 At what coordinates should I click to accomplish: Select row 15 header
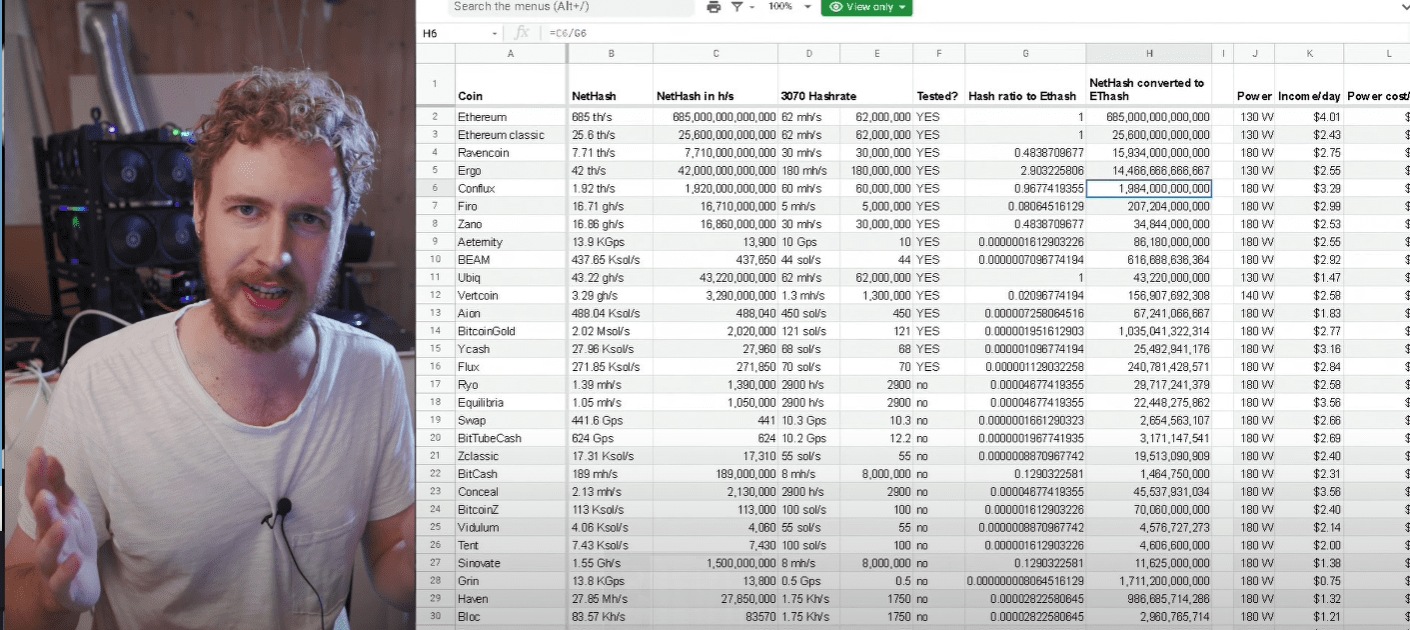(x=435, y=349)
